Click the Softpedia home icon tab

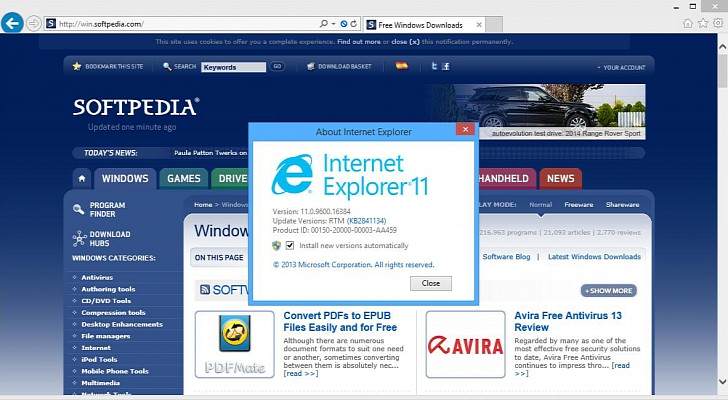coord(82,179)
